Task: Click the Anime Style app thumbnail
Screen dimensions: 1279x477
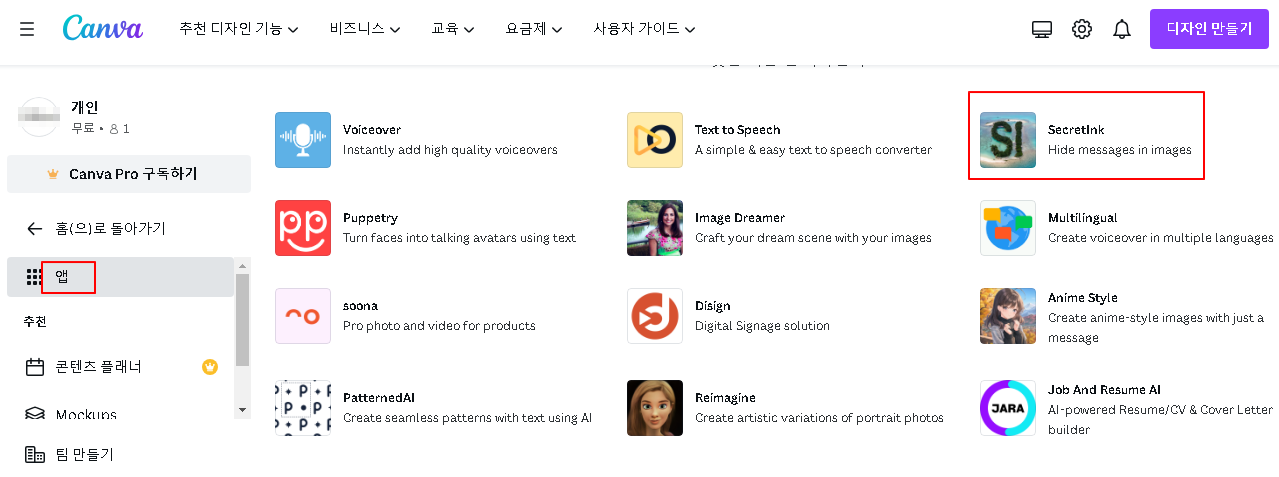Action: pyautogui.click(x=1008, y=316)
